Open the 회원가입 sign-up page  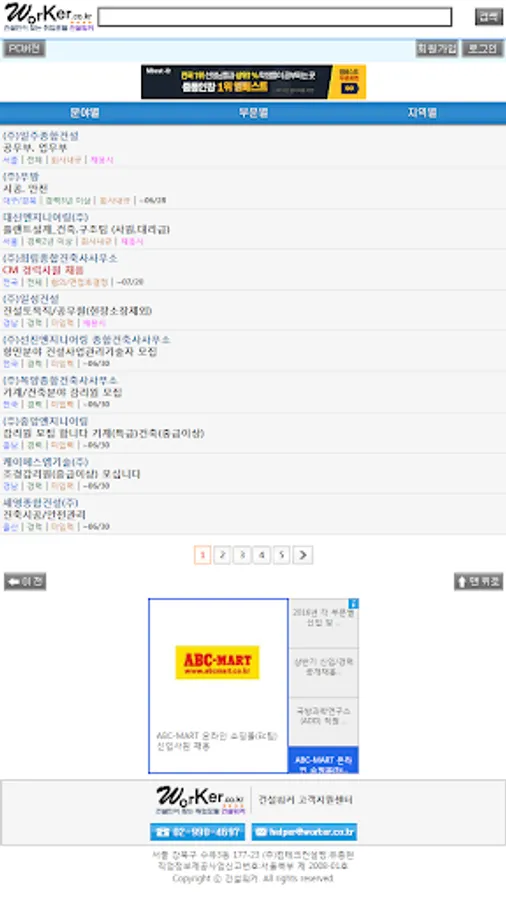pos(437,49)
